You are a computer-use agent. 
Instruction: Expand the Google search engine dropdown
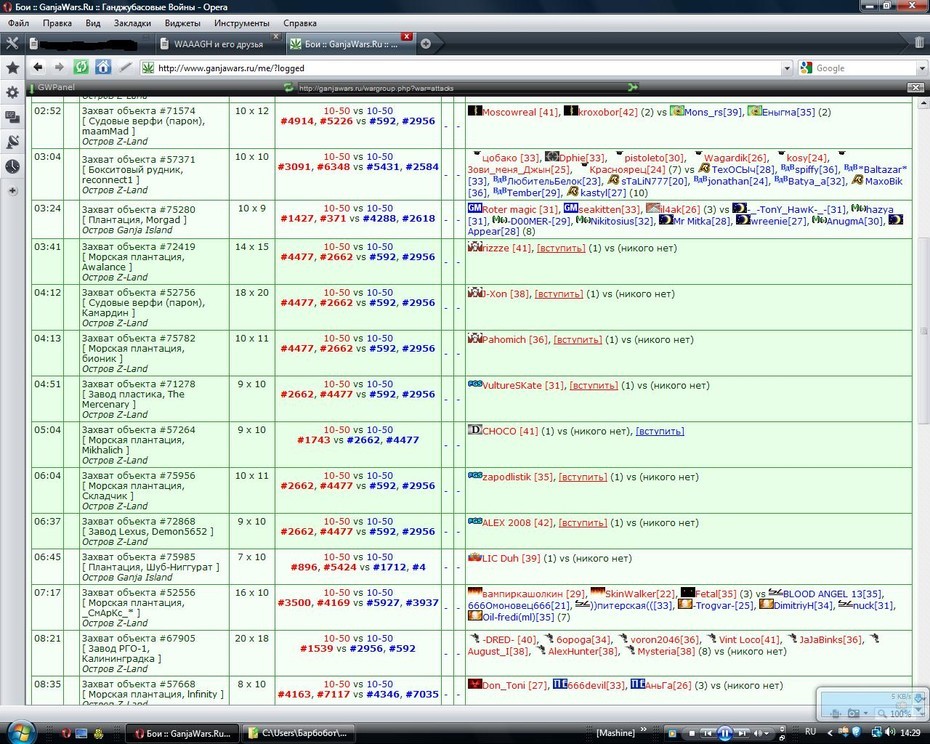pyautogui.click(x=922, y=68)
